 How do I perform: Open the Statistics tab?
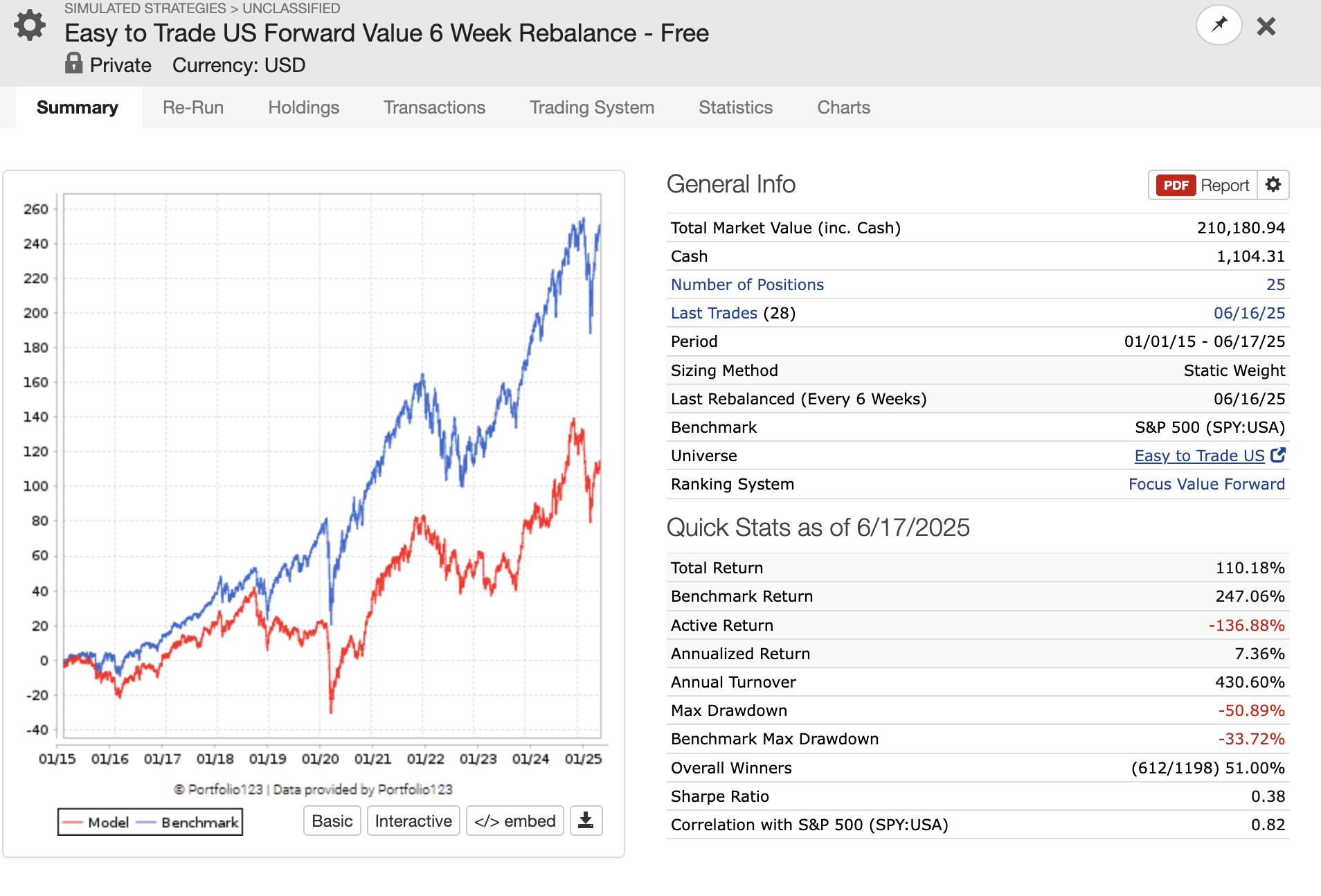tap(735, 107)
